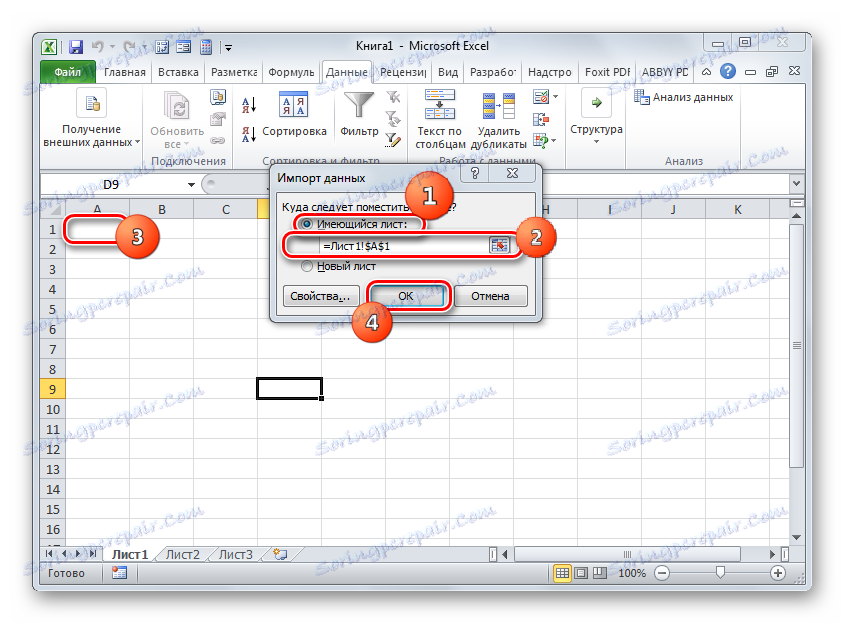The width and height of the screenshot is (845, 624).
Task: Switch to Page Layout view icon
Action: click(581, 573)
